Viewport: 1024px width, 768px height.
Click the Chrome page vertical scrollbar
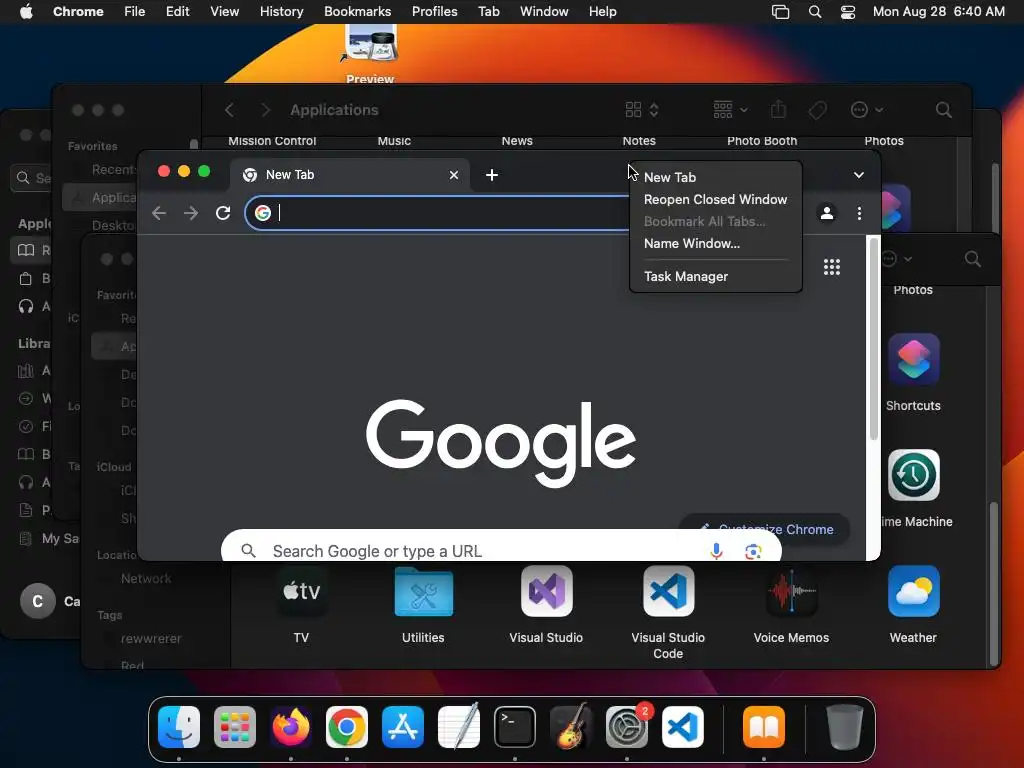coord(873,341)
